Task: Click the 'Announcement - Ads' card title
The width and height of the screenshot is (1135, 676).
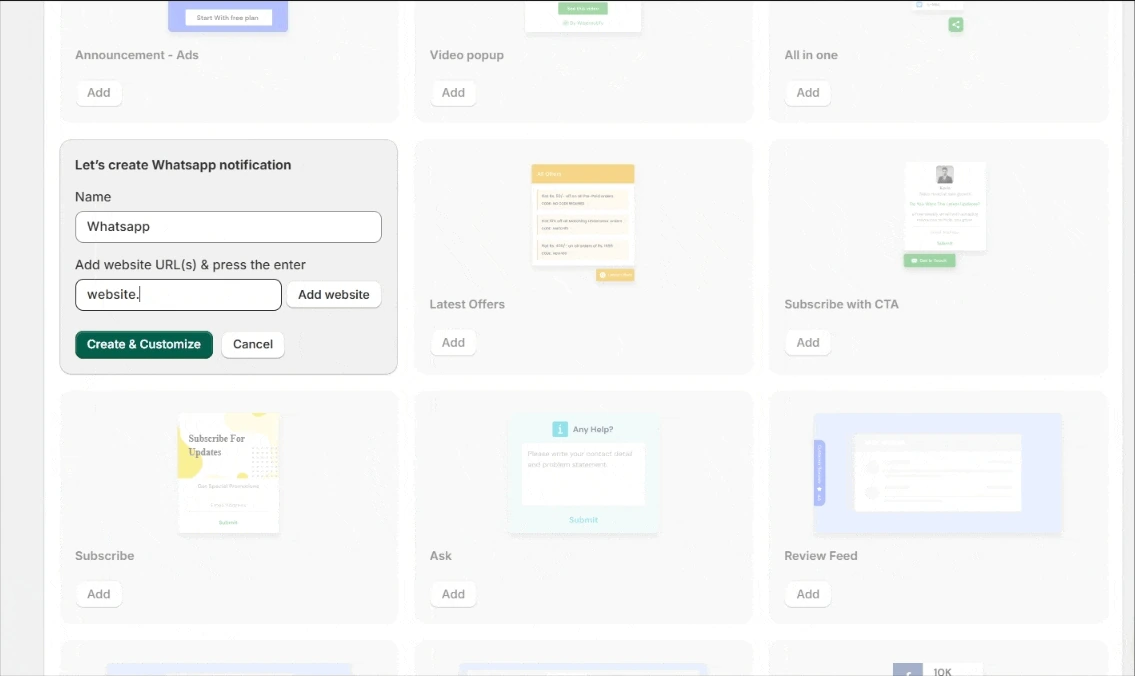Action: pyautogui.click(x=137, y=55)
